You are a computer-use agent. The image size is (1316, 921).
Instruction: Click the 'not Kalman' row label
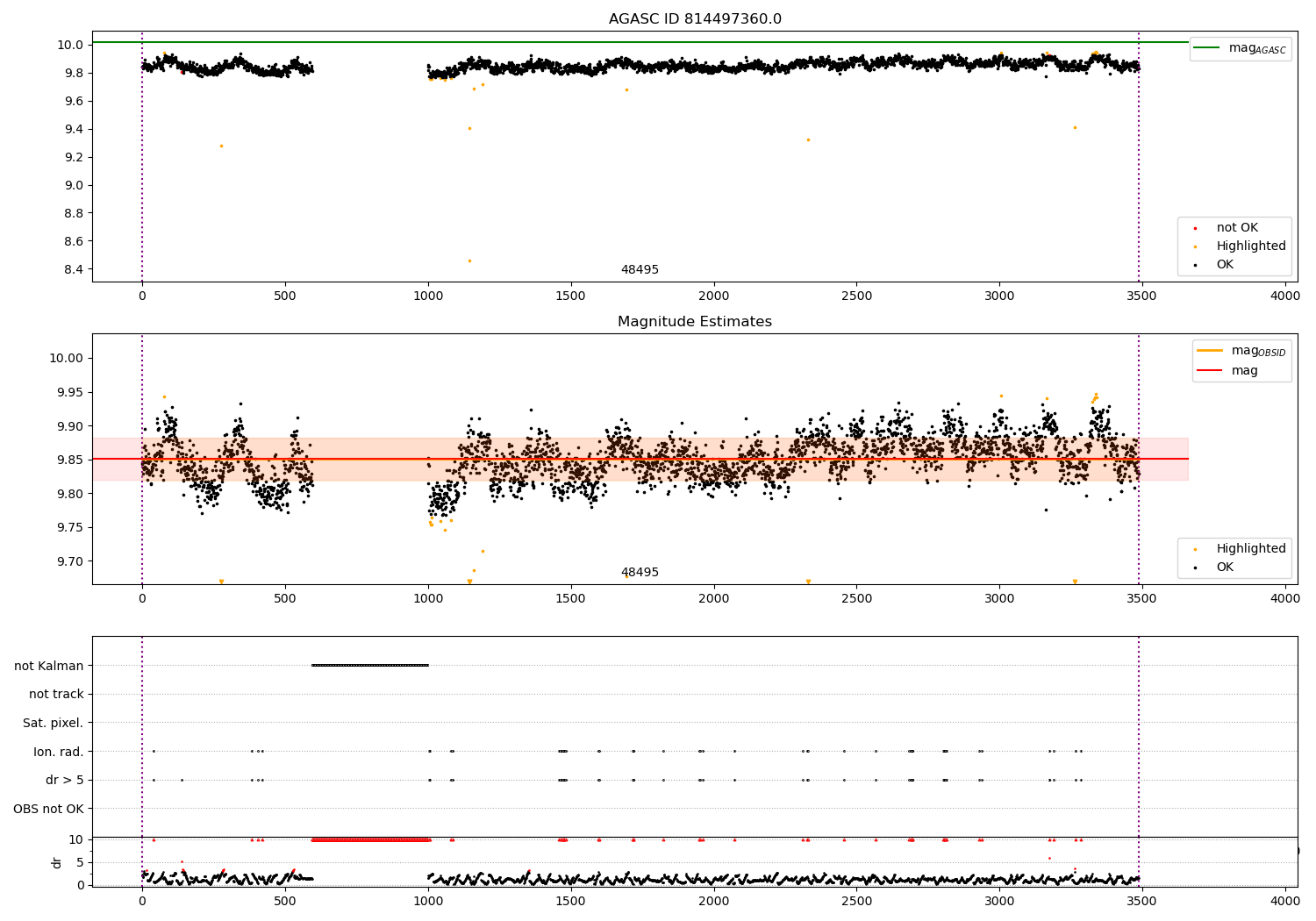point(49,666)
